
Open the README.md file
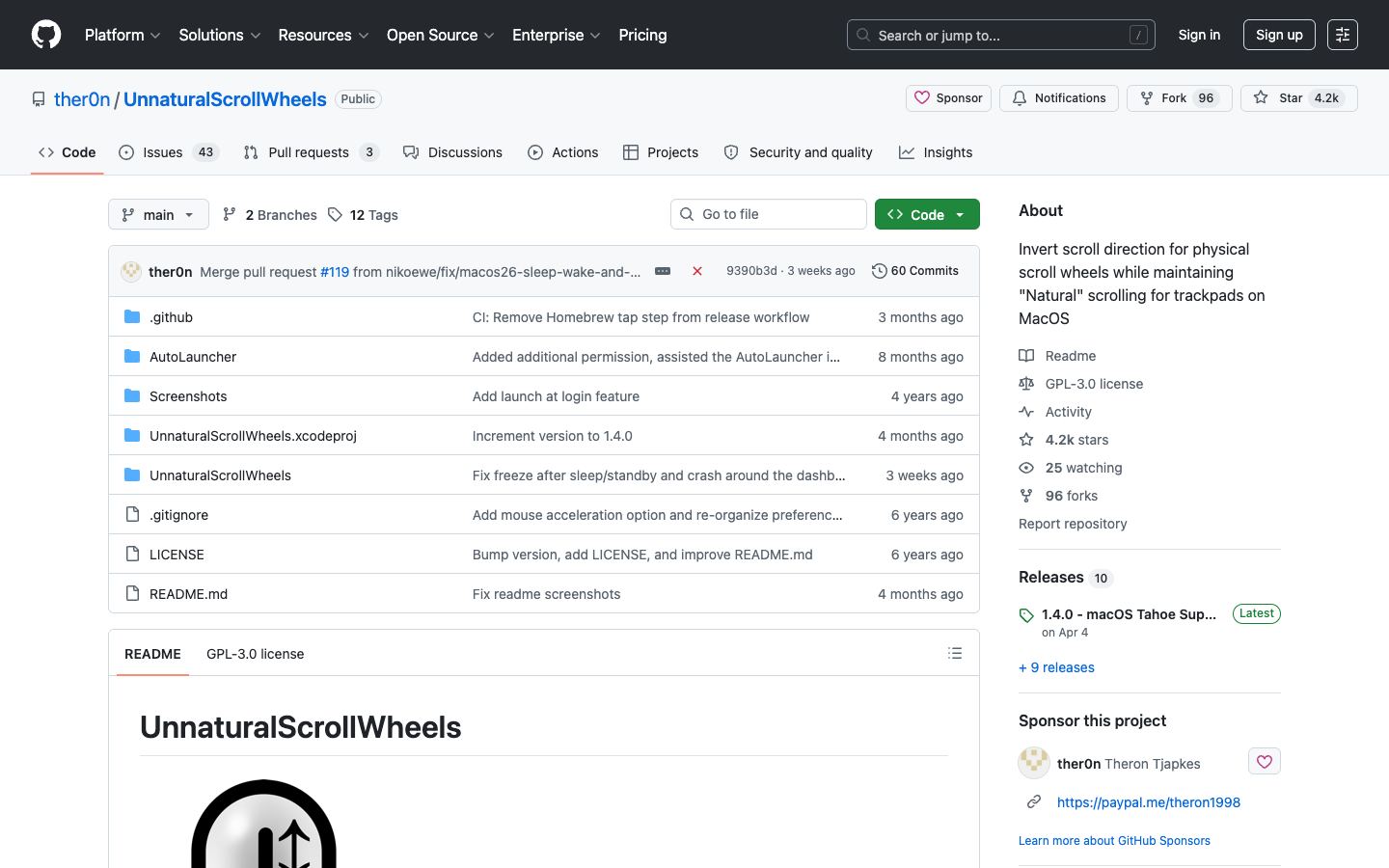point(188,594)
